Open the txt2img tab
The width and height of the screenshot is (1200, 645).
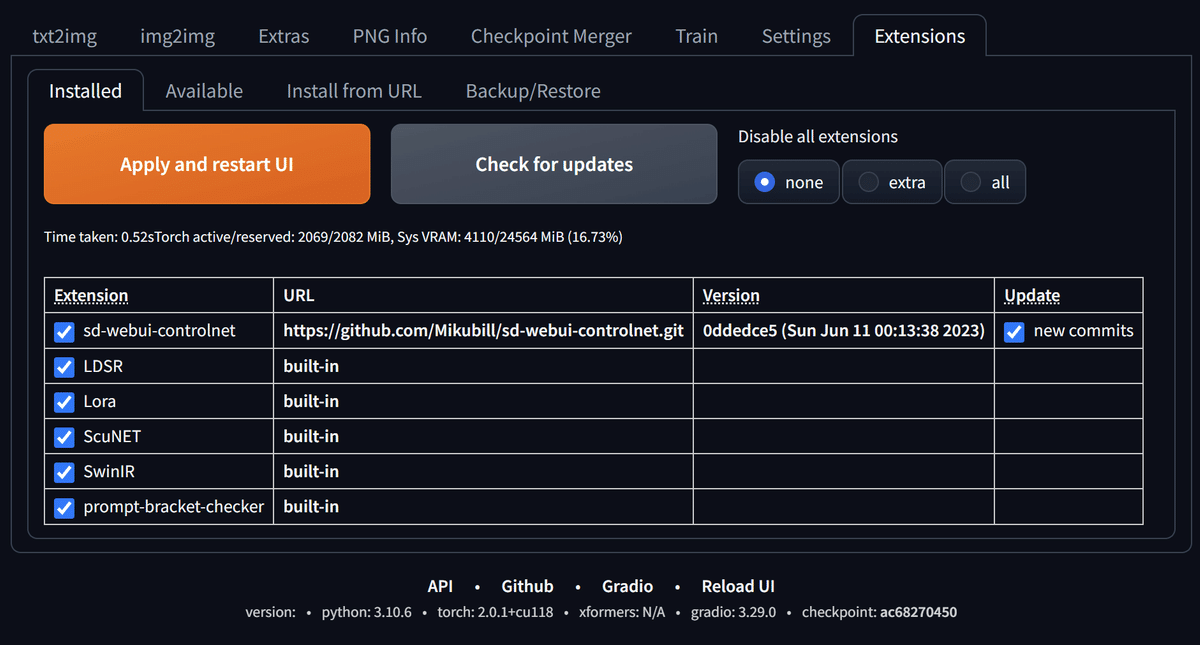click(x=64, y=35)
